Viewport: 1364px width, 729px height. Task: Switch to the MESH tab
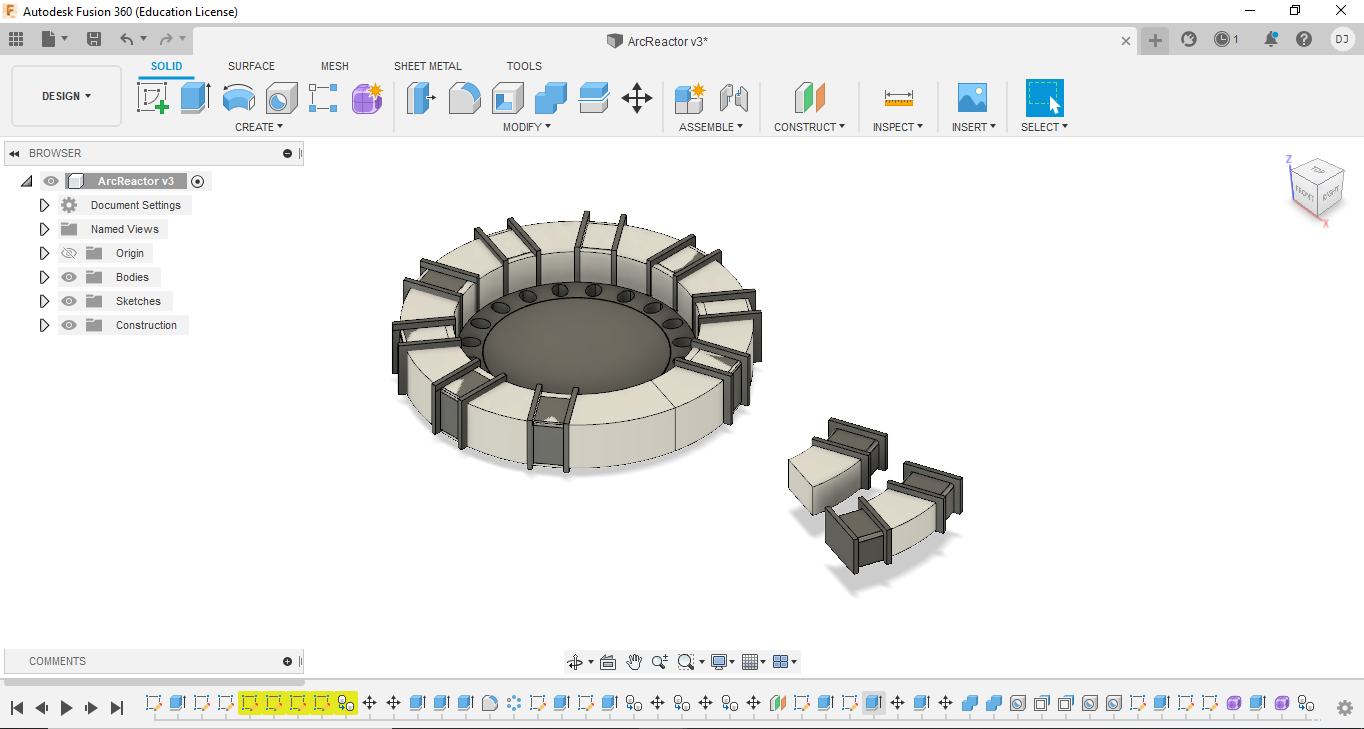coord(335,66)
